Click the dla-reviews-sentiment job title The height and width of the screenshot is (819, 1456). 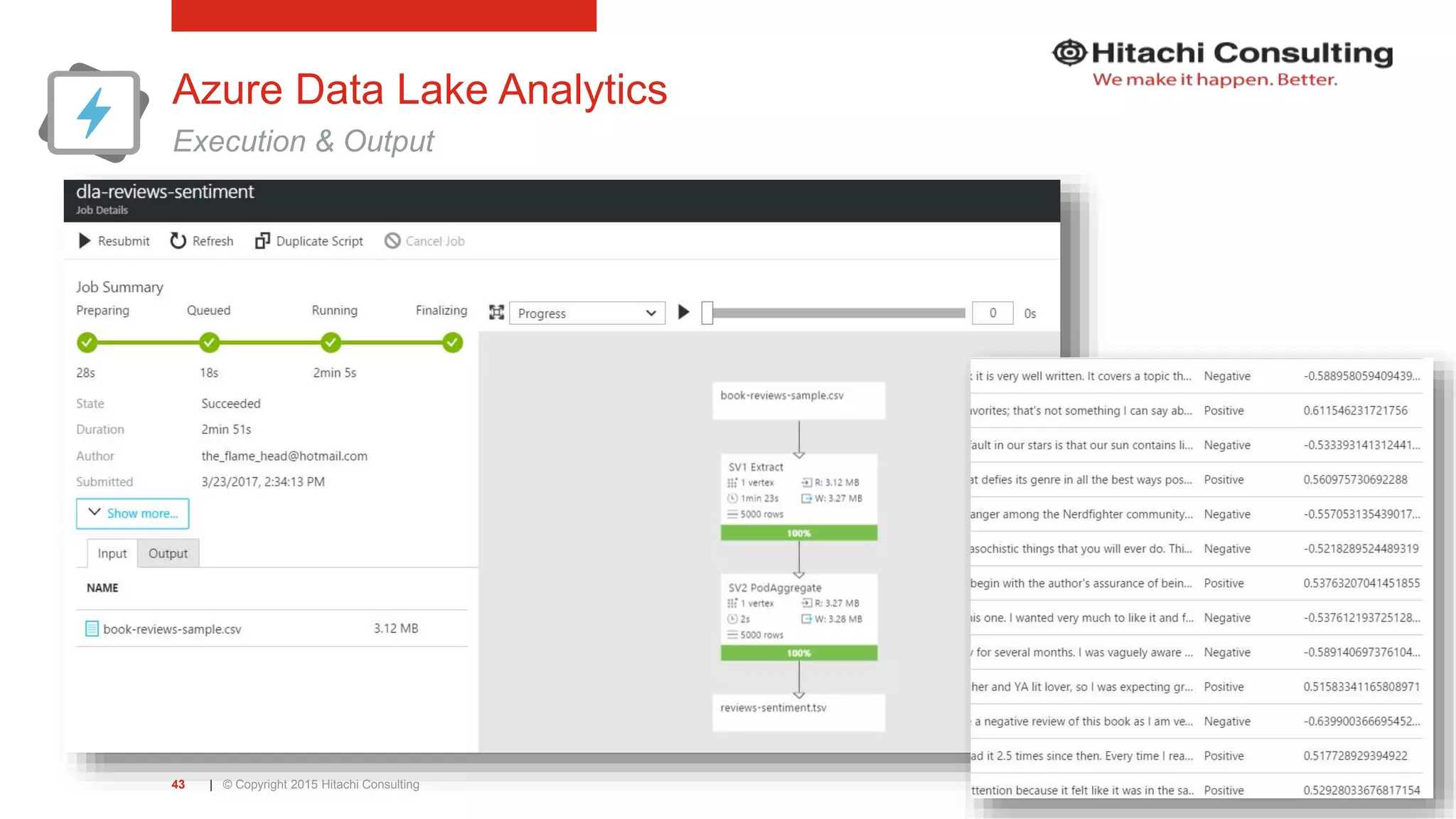tap(165, 192)
